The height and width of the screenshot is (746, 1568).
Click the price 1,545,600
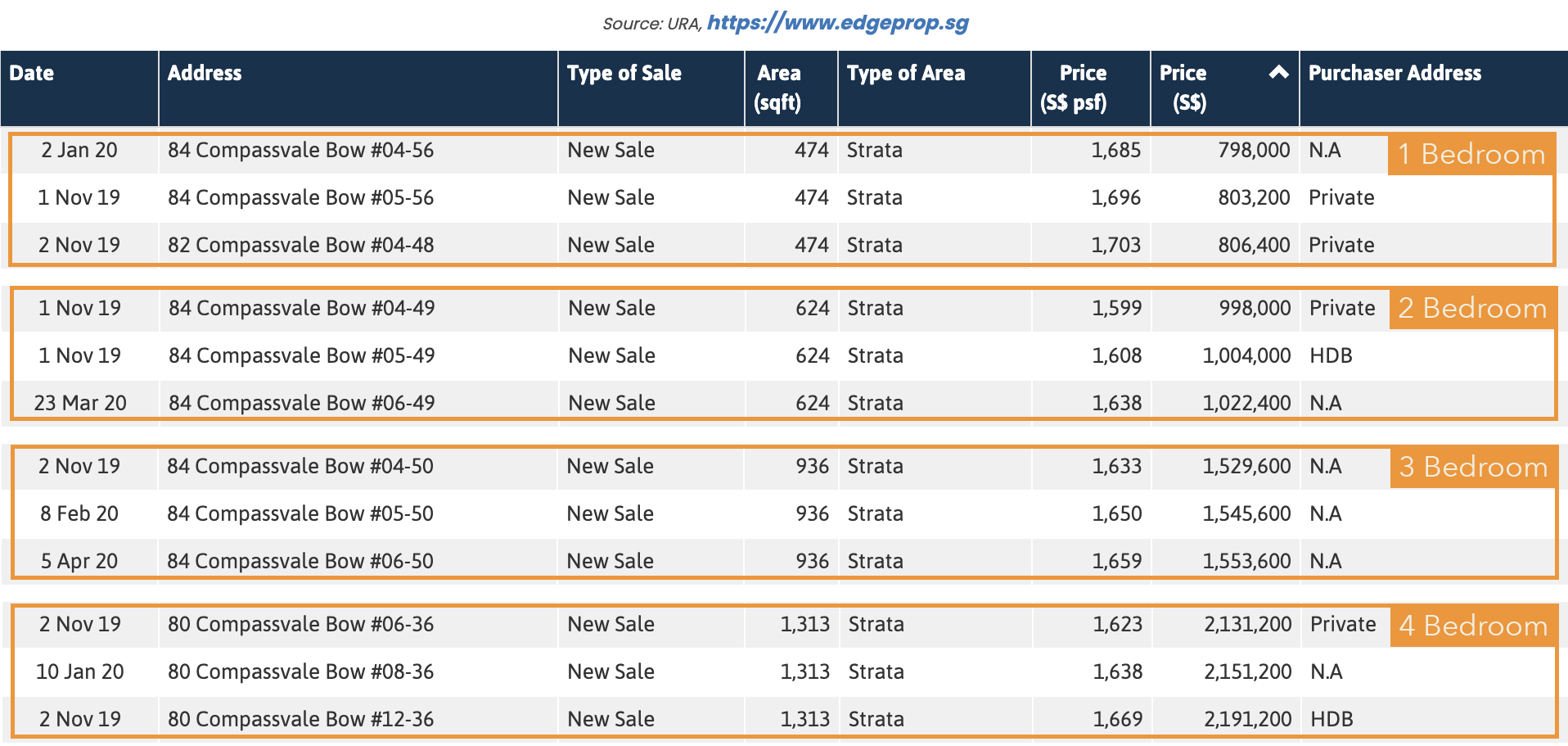tap(1246, 514)
